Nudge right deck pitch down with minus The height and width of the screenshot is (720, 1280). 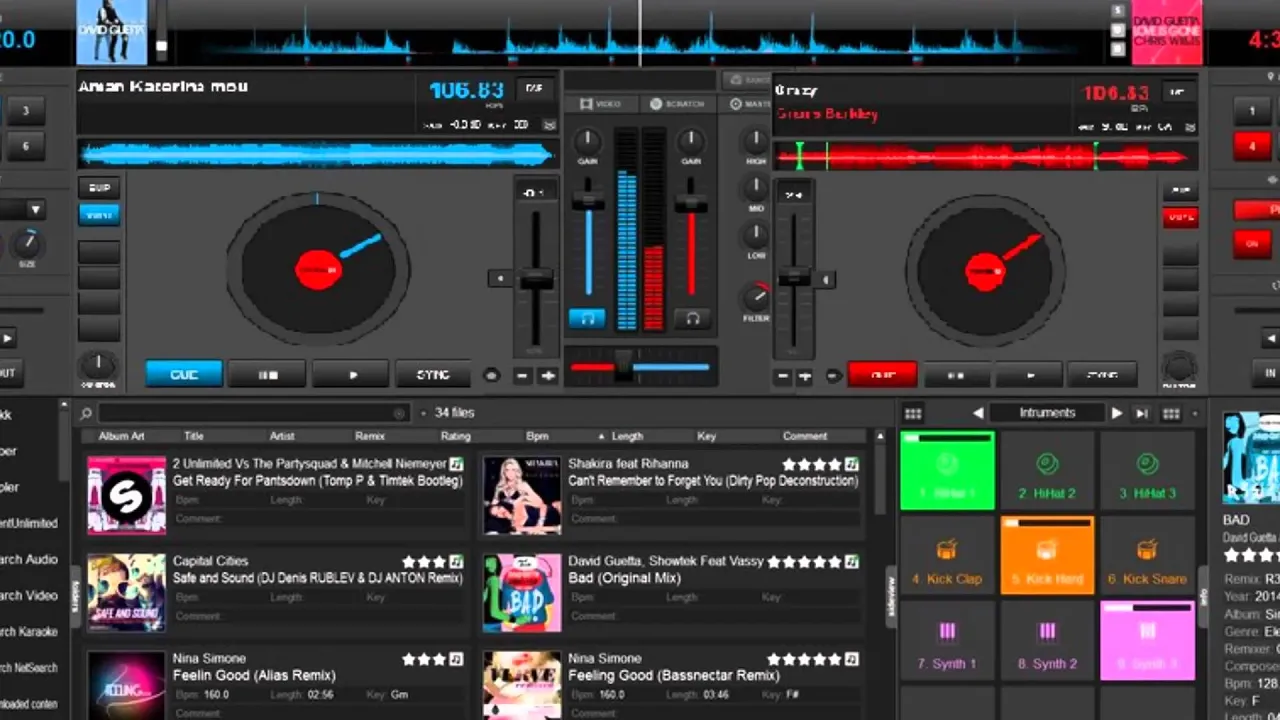(x=782, y=376)
